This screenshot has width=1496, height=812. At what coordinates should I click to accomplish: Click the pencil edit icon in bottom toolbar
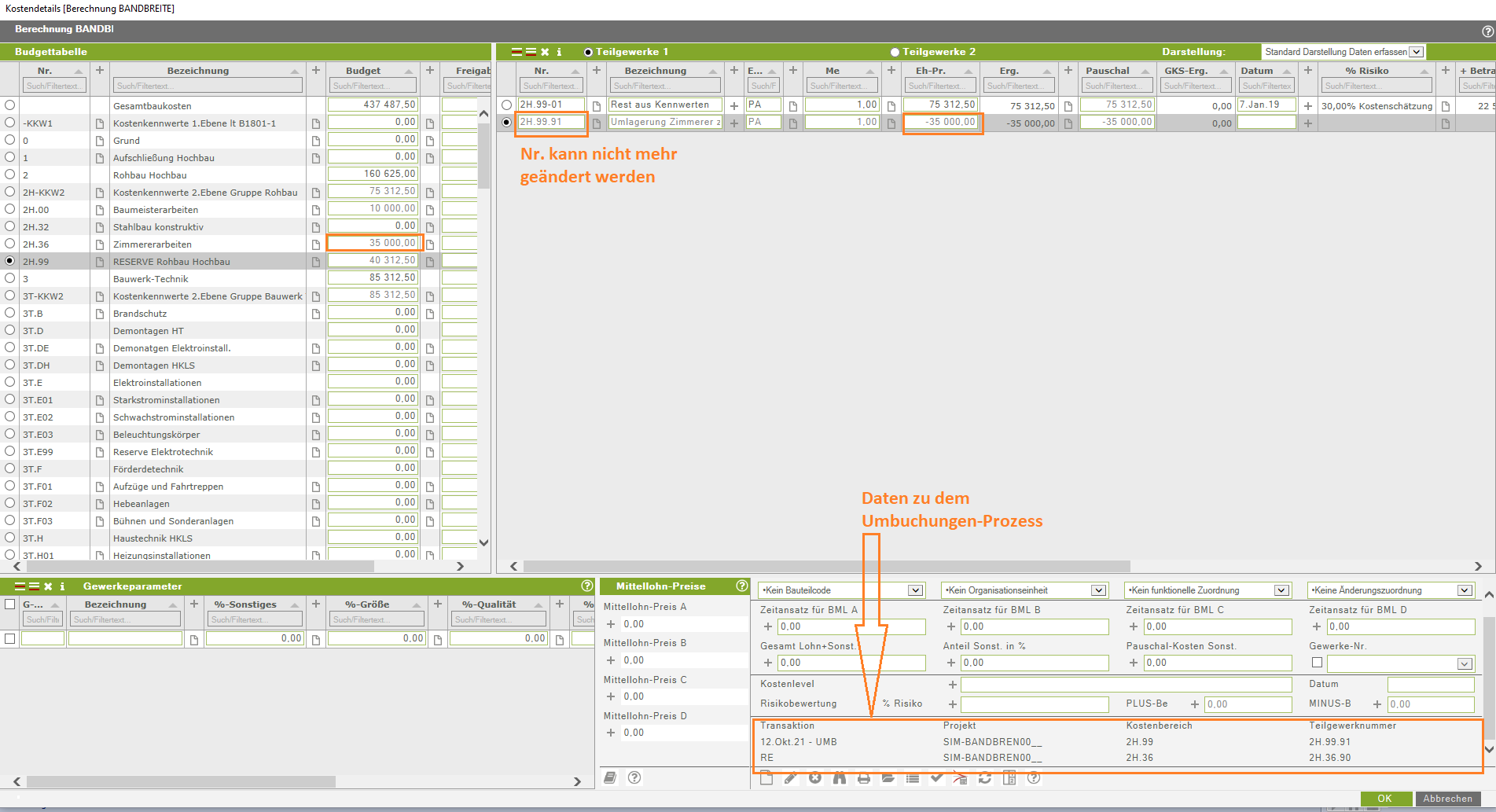coord(791,778)
